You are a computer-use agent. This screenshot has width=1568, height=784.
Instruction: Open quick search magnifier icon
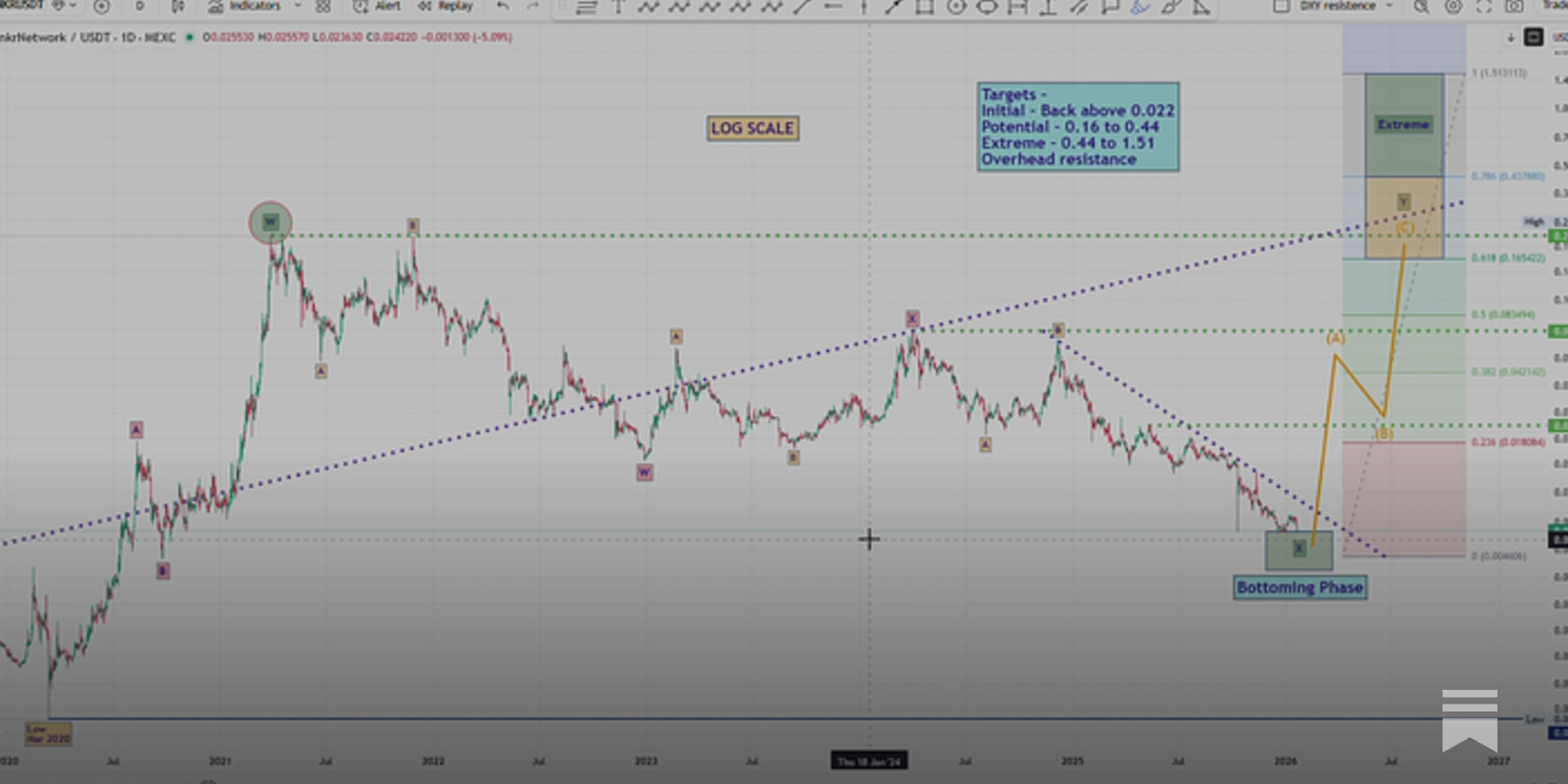(x=1421, y=6)
